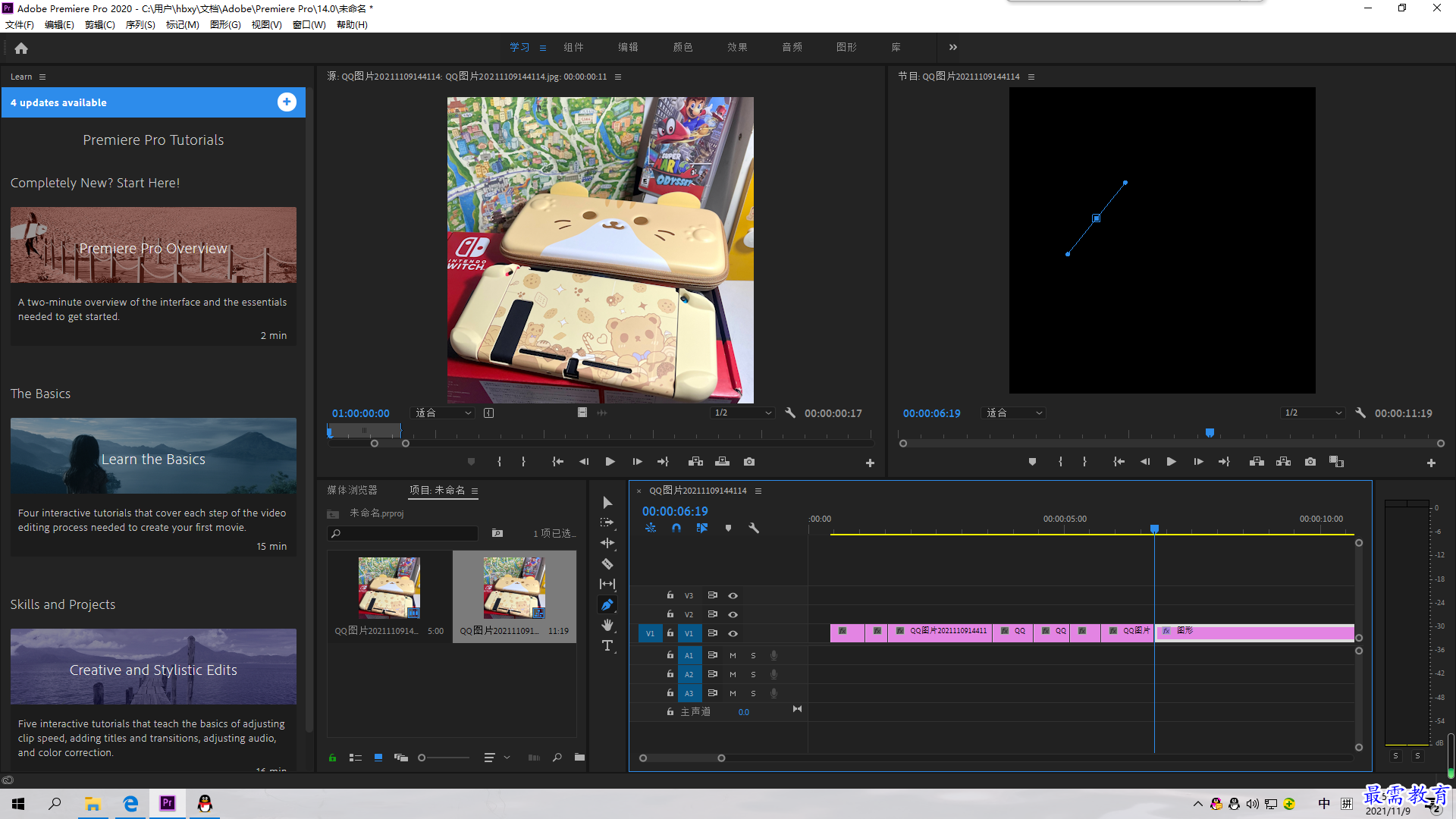Click the Home icon
Viewport: 1456px width, 819px height.
click(21, 48)
